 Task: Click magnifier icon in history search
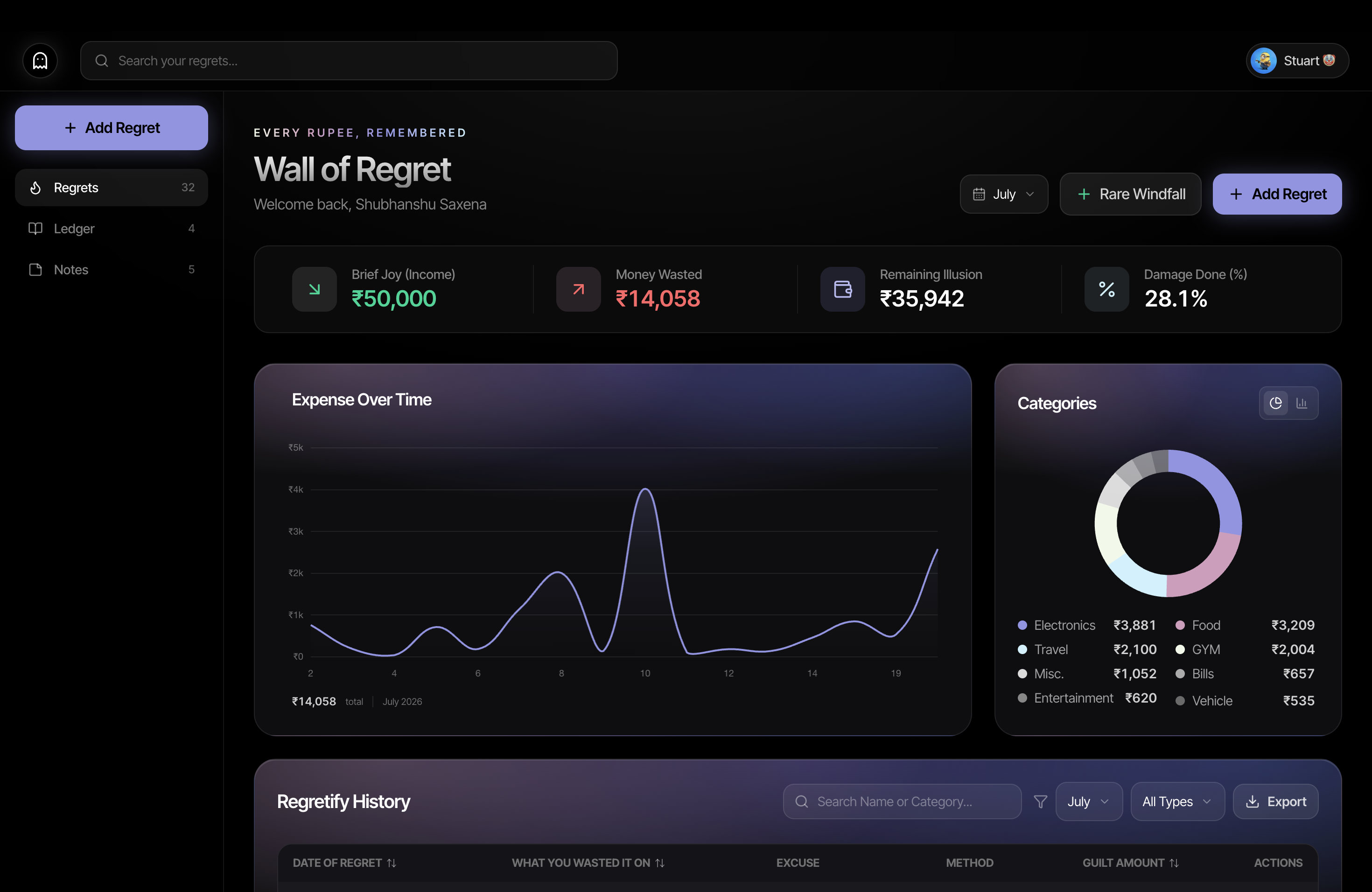[801, 801]
